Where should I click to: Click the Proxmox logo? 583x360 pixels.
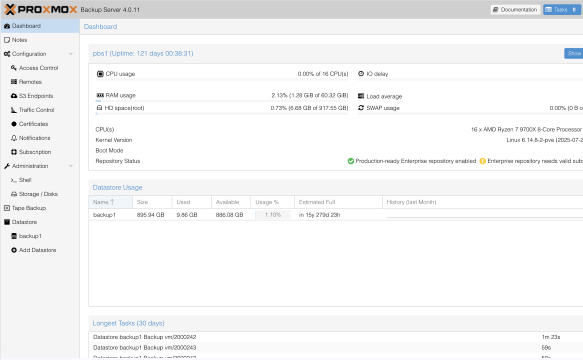pos(41,9)
